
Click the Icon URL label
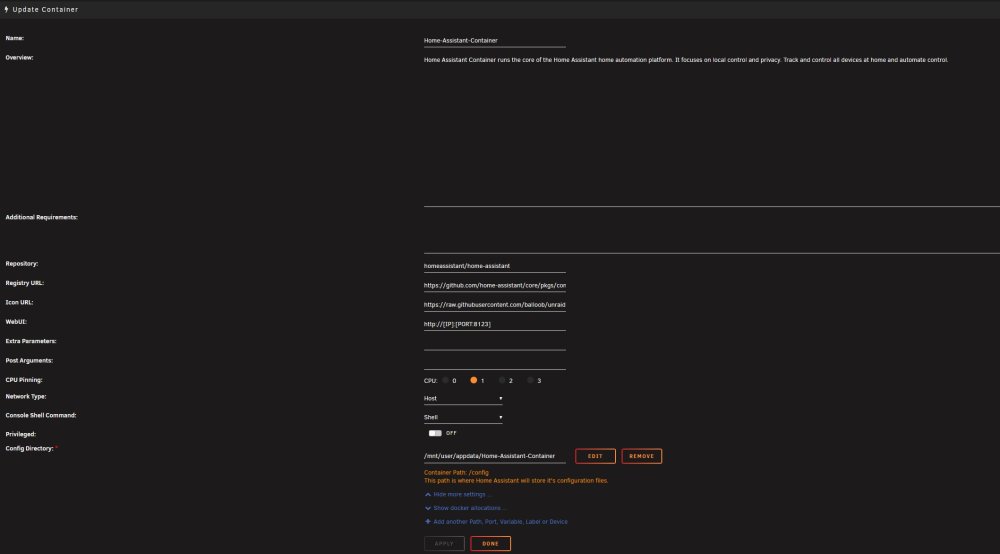[19, 303]
